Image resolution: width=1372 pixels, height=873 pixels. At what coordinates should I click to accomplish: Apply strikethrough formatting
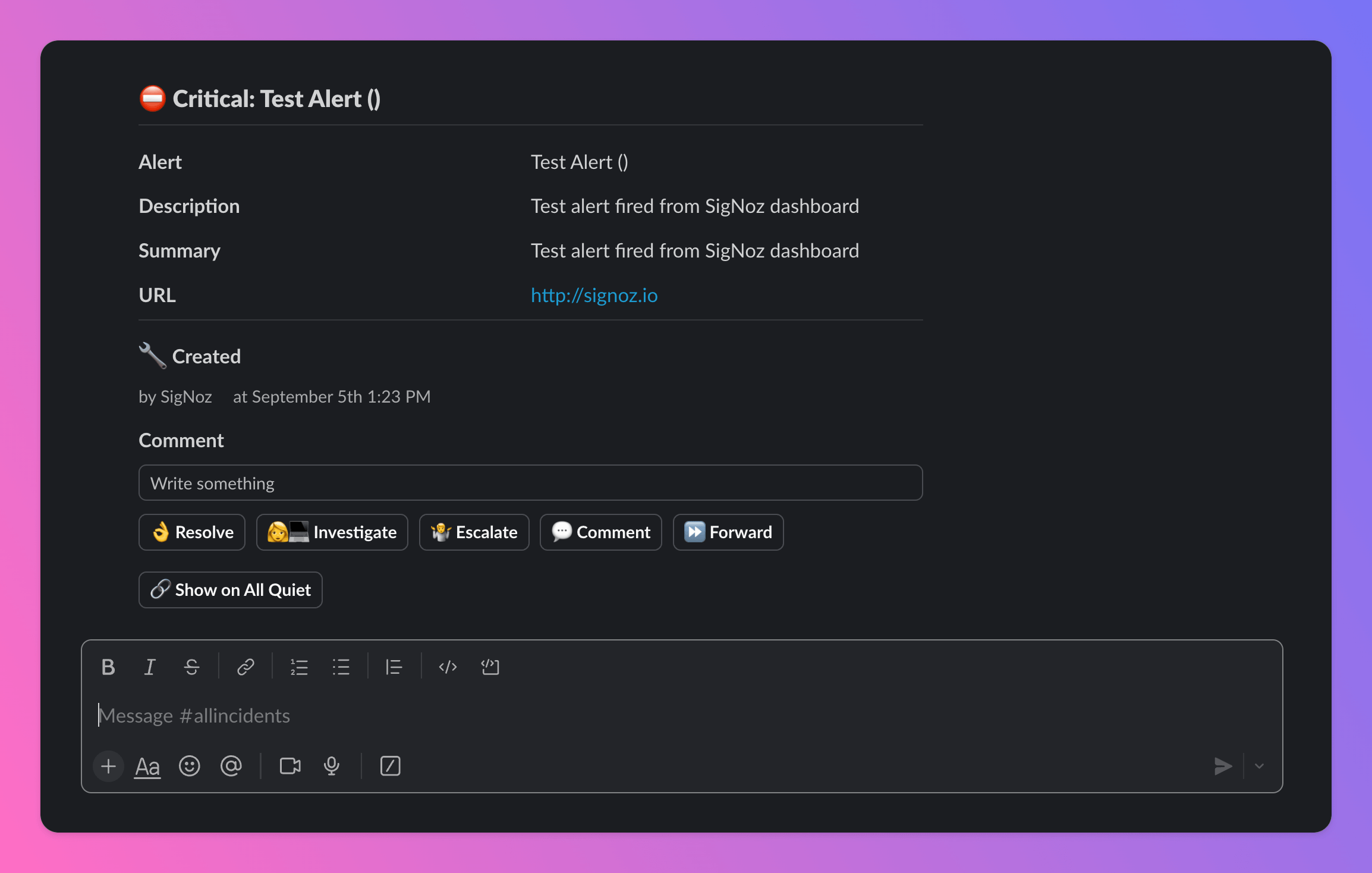191,667
